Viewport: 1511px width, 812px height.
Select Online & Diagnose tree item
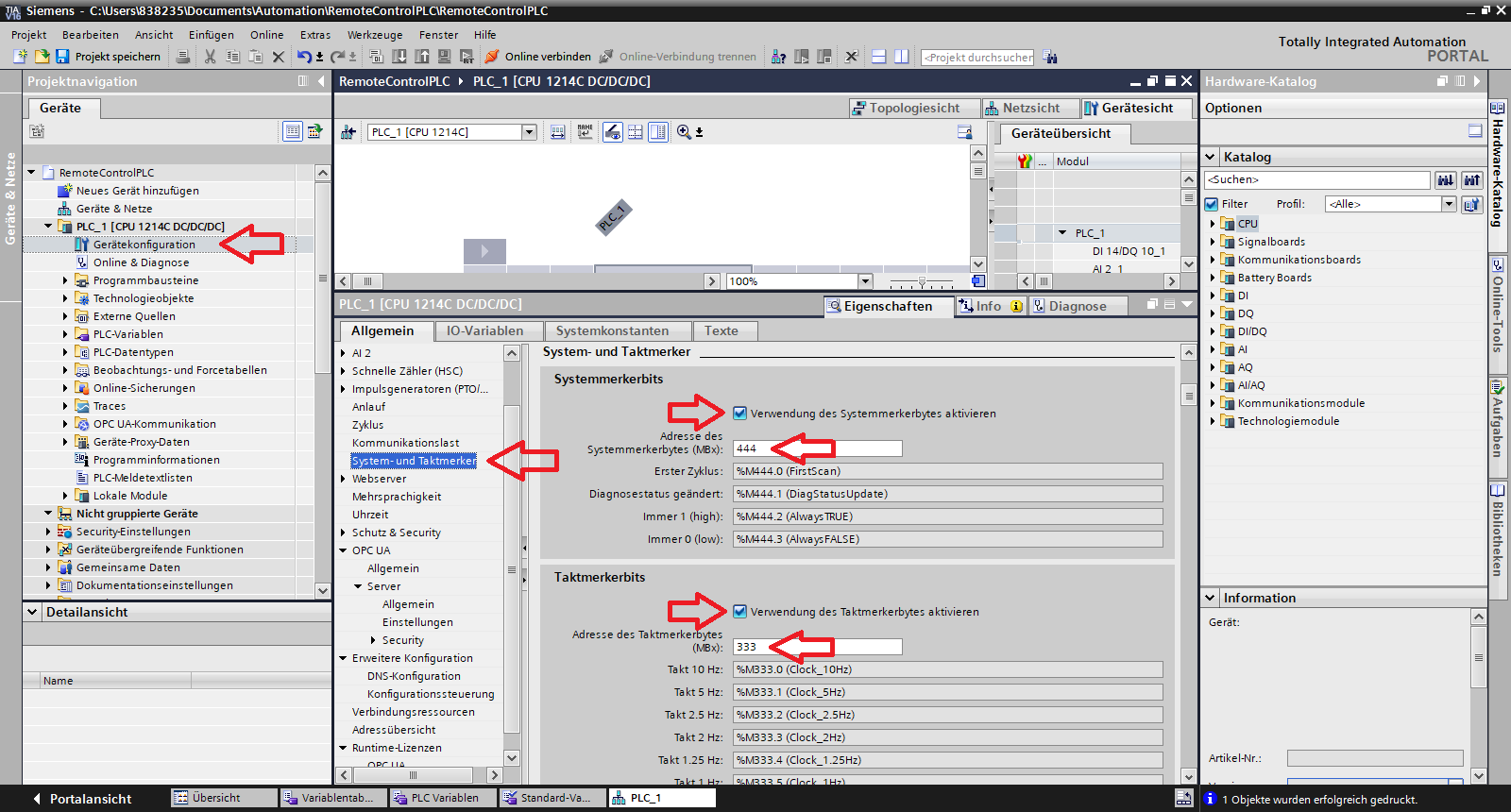click(x=141, y=262)
